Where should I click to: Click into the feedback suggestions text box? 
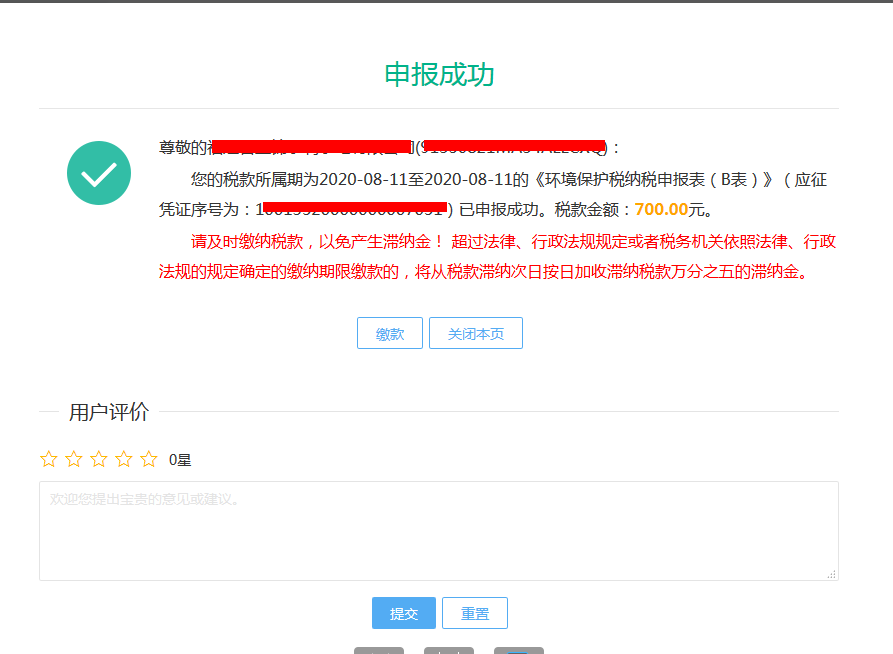[439, 531]
